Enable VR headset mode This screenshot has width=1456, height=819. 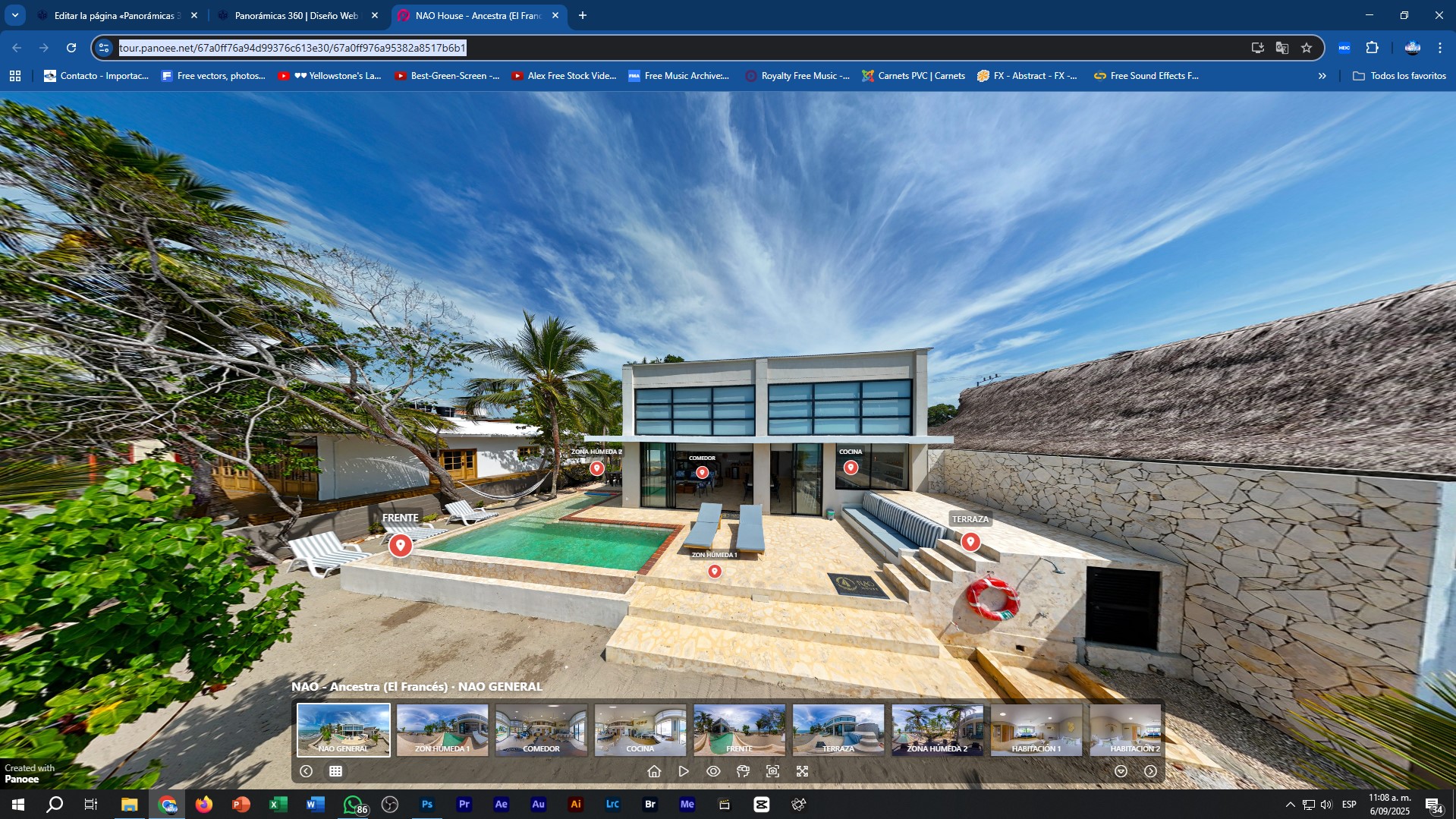pyautogui.click(x=743, y=771)
